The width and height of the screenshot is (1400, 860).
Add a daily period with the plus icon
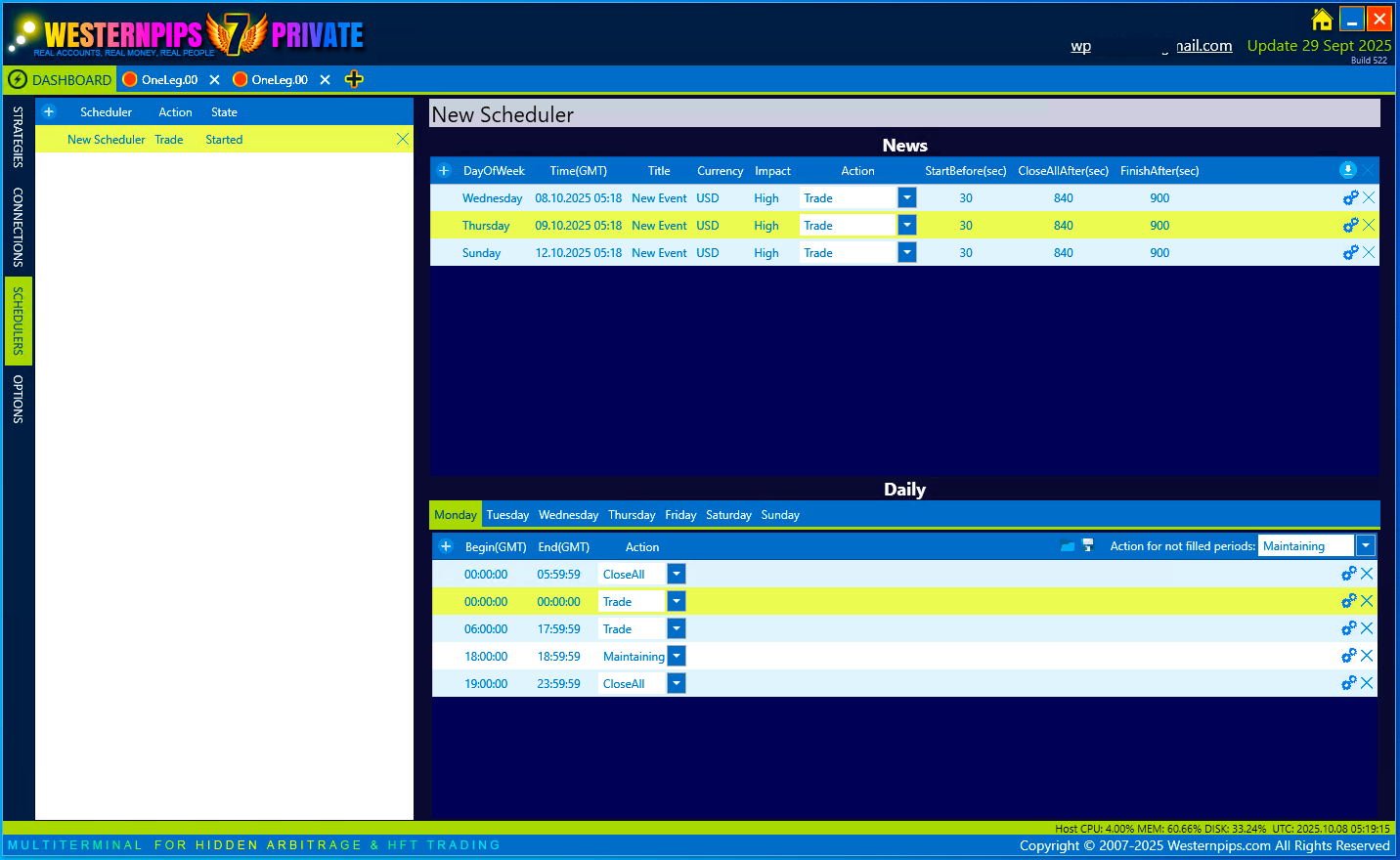pyautogui.click(x=446, y=546)
